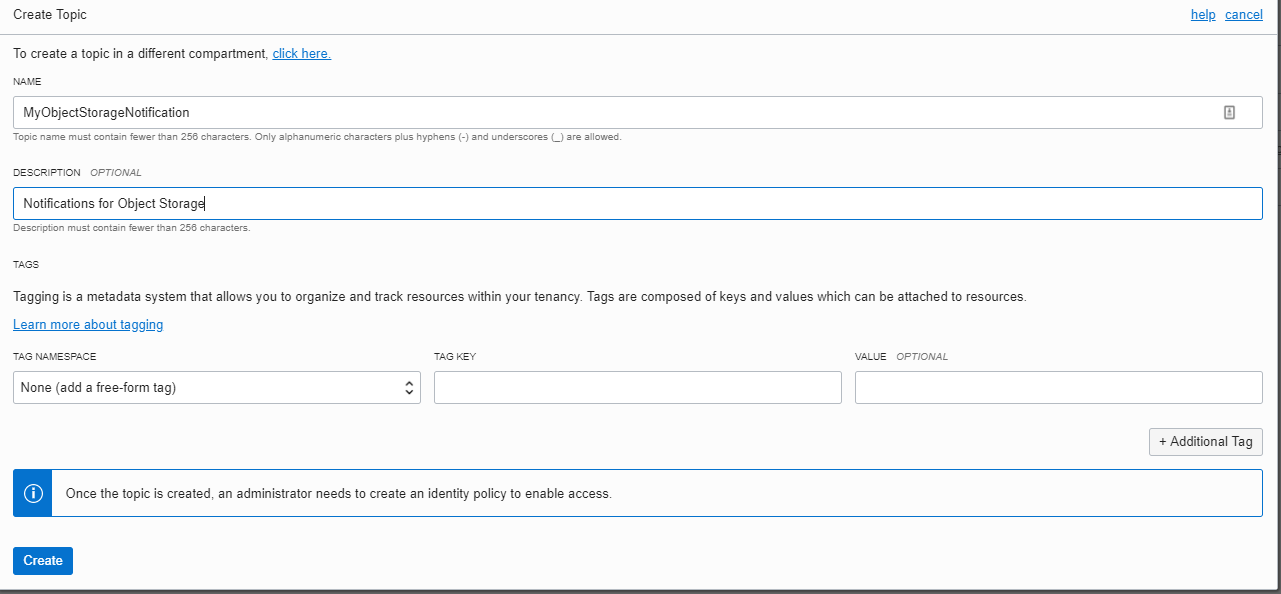The width and height of the screenshot is (1281, 594).
Task: Expand the Tag Namespace dropdown
Action: click(217, 387)
